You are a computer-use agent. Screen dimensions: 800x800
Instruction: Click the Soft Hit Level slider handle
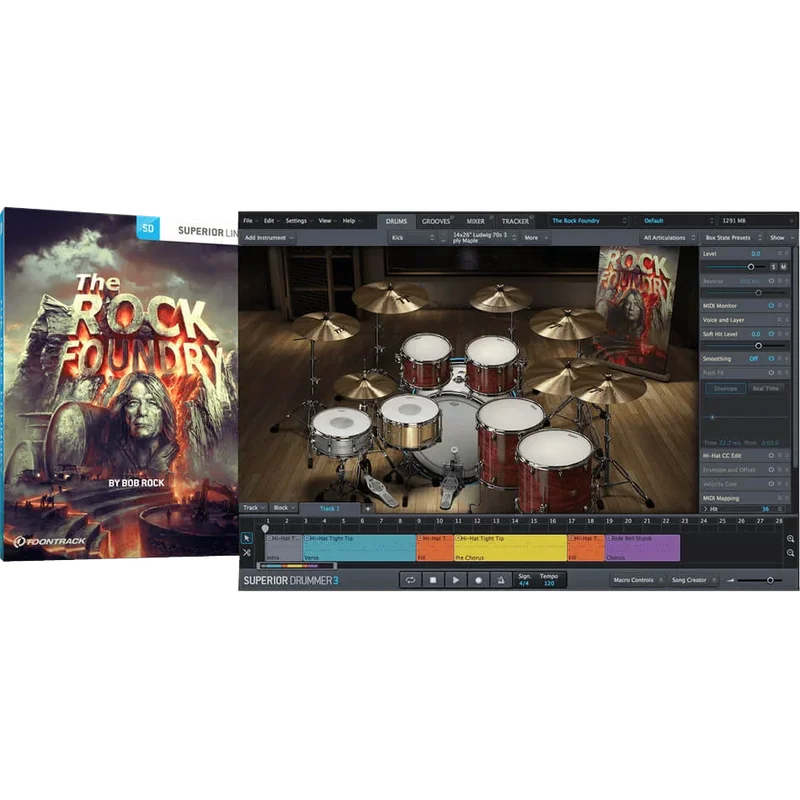759,346
